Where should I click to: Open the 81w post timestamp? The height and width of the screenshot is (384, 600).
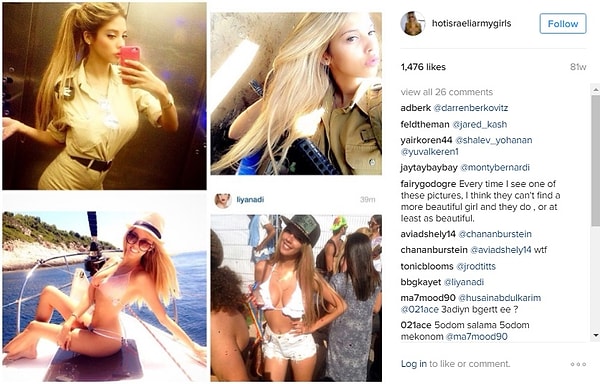(578, 67)
